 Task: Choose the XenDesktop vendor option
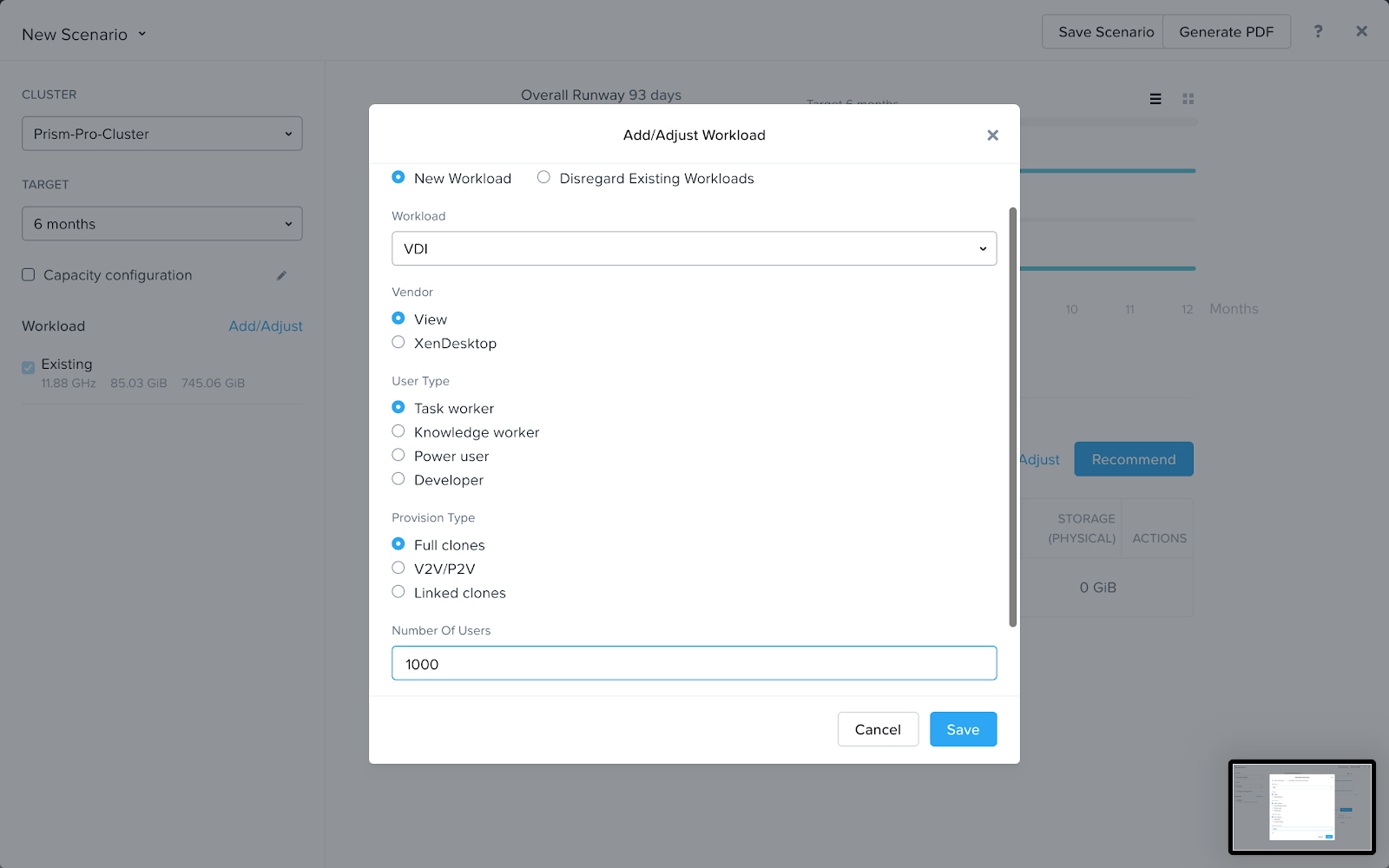(398, 342)
